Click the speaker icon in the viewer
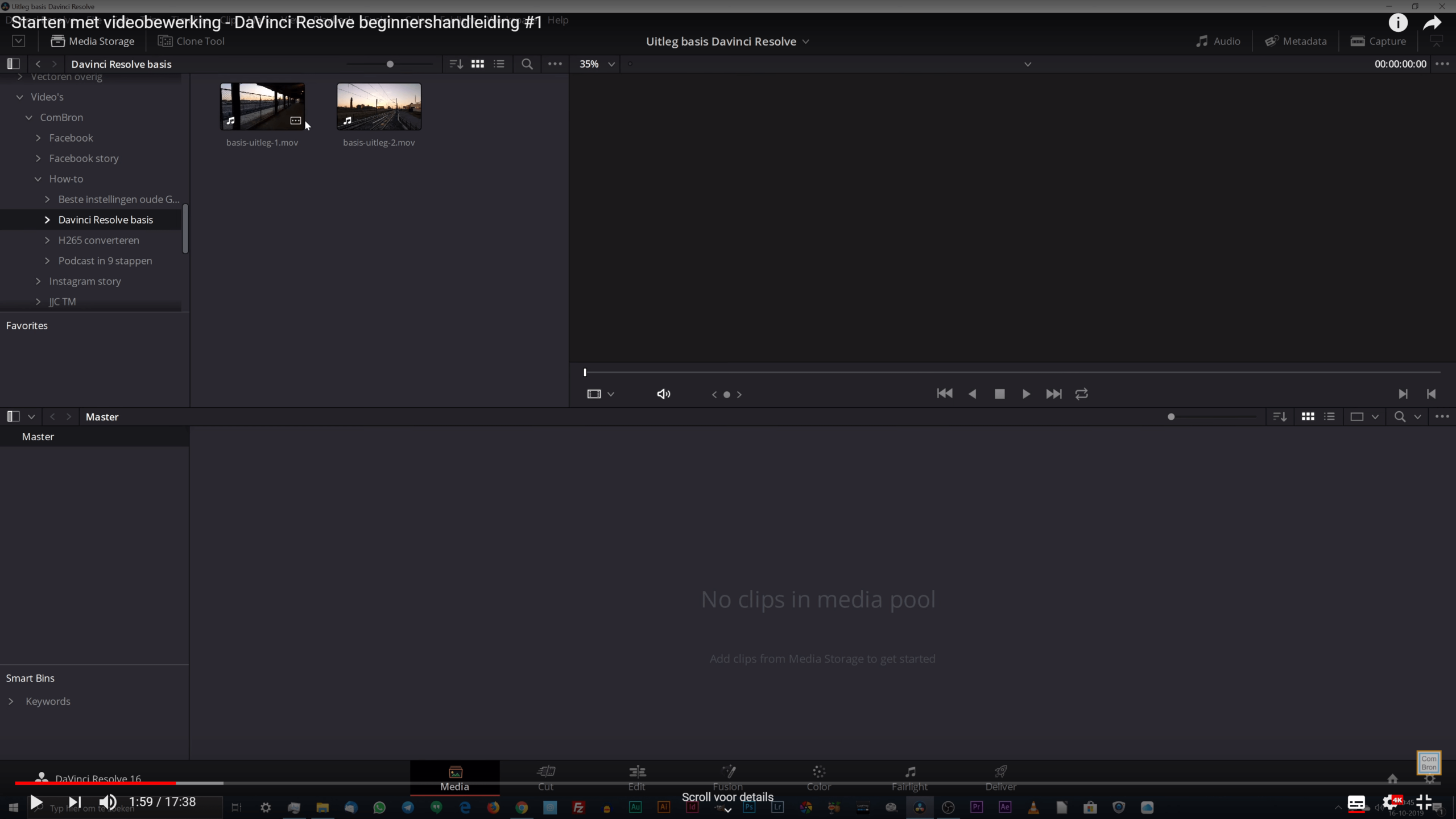Image resolution: width=1456 pixels, height=819 pixels. 663,394
